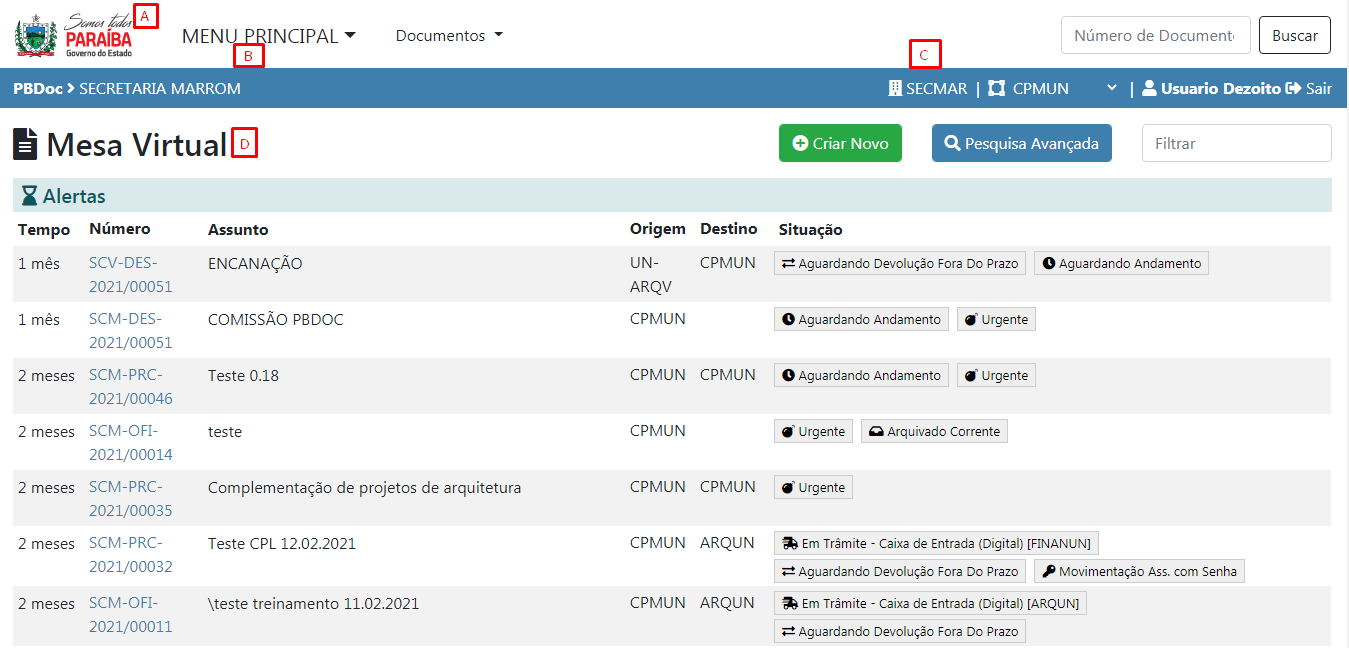Expand the Documentos menu
Viewport: 1349px width, 648px height.
coord(449,35)
